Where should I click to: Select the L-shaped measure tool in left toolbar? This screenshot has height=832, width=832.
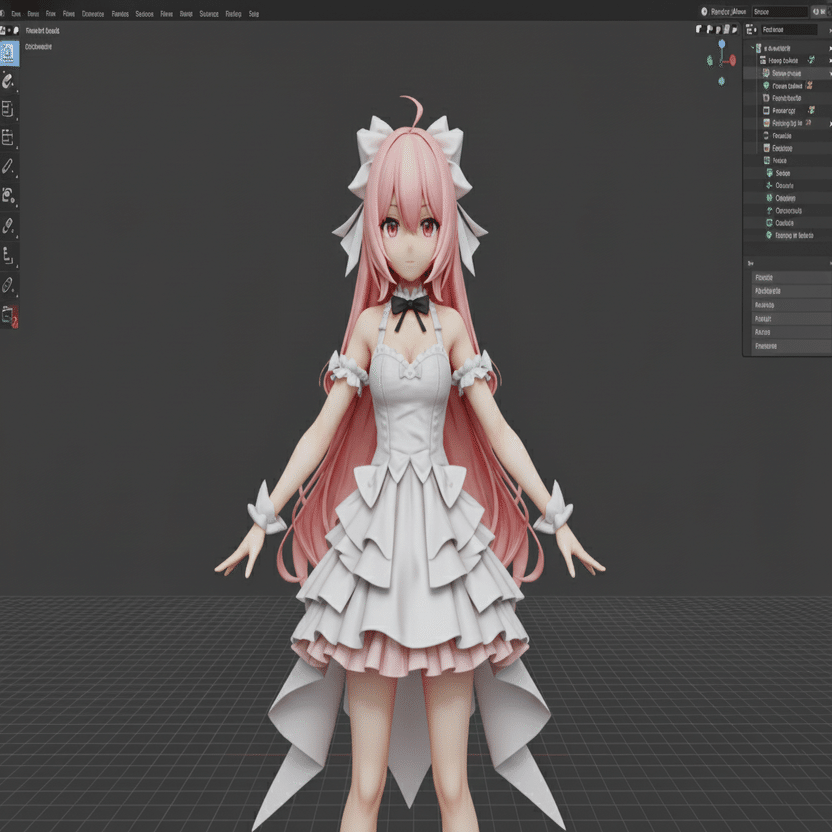tap(7, 255)
